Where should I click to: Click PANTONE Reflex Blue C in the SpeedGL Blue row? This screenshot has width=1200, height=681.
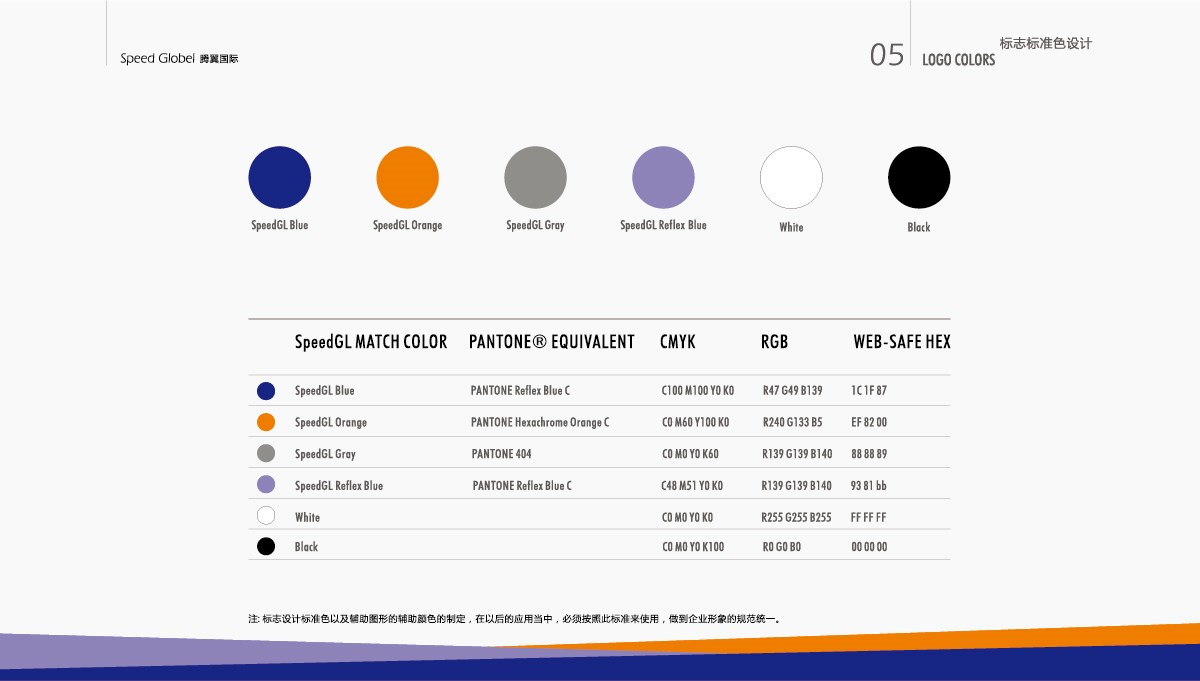tap(520, 391)
